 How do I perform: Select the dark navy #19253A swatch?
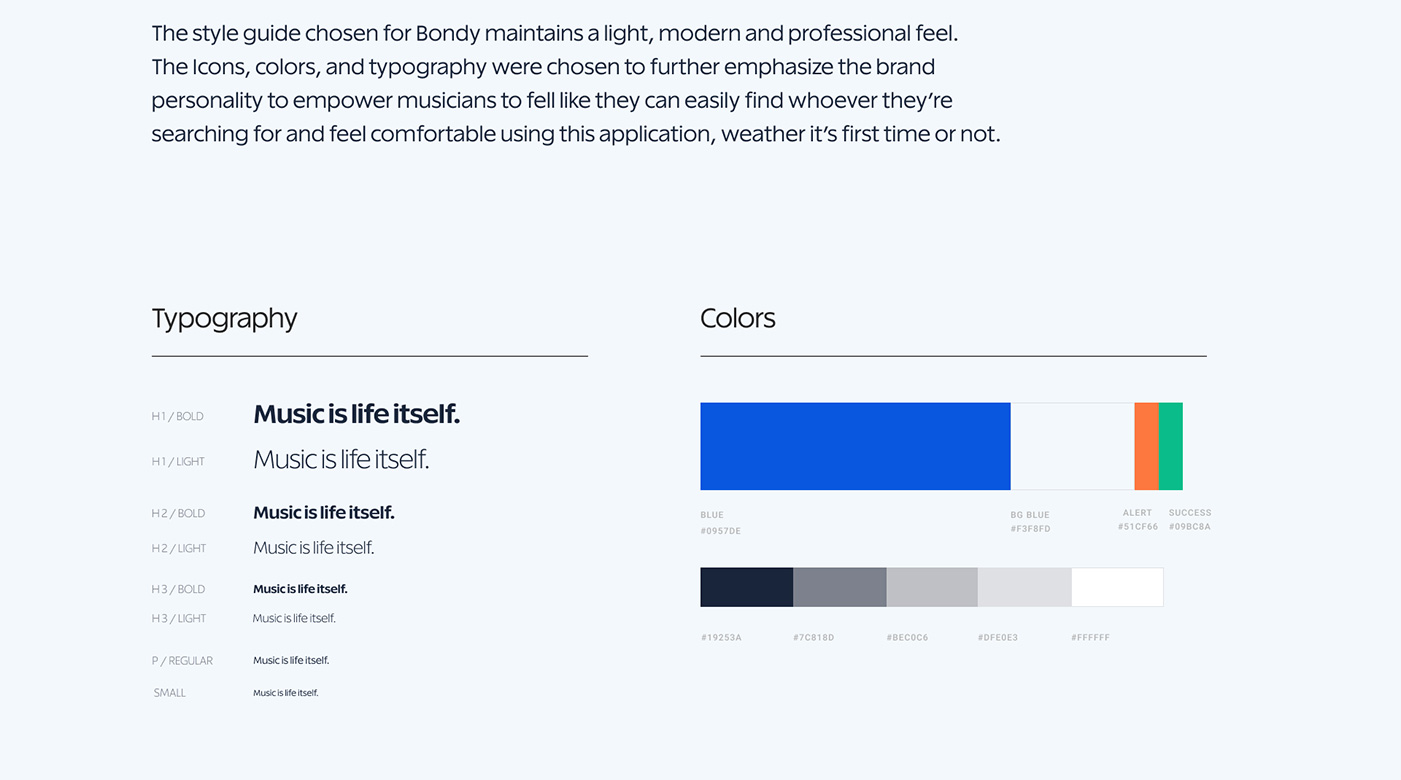(x=746, y=587)
